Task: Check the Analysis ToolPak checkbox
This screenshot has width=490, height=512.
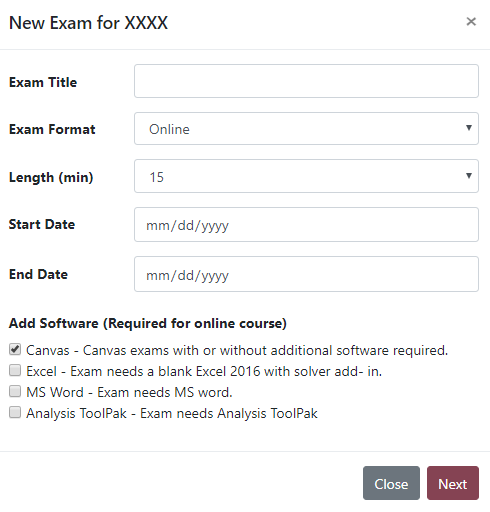Action: coord(15,412)
